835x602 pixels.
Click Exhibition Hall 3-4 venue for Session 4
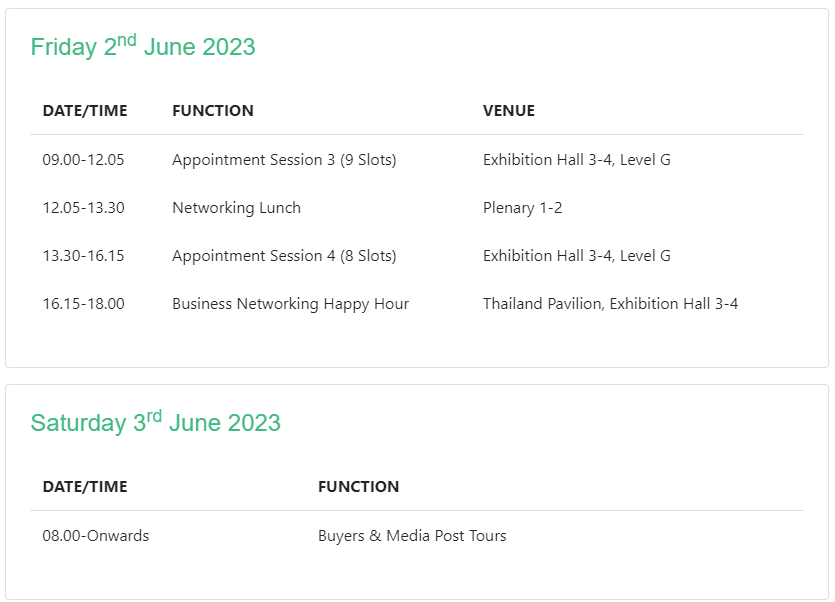coord(577,255)
